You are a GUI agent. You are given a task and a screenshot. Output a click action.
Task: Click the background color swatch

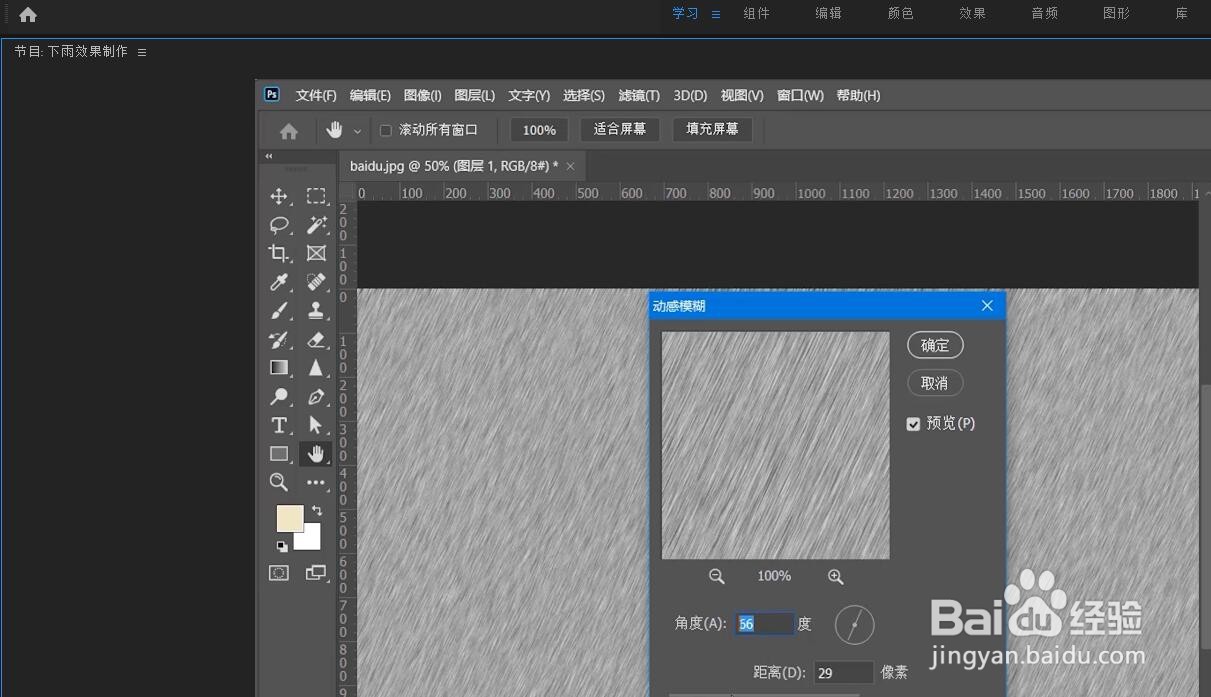click(311, 540)
